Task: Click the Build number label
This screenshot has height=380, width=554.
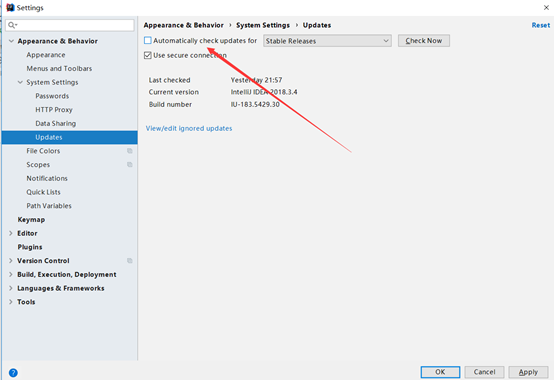Action: [170, 105]
